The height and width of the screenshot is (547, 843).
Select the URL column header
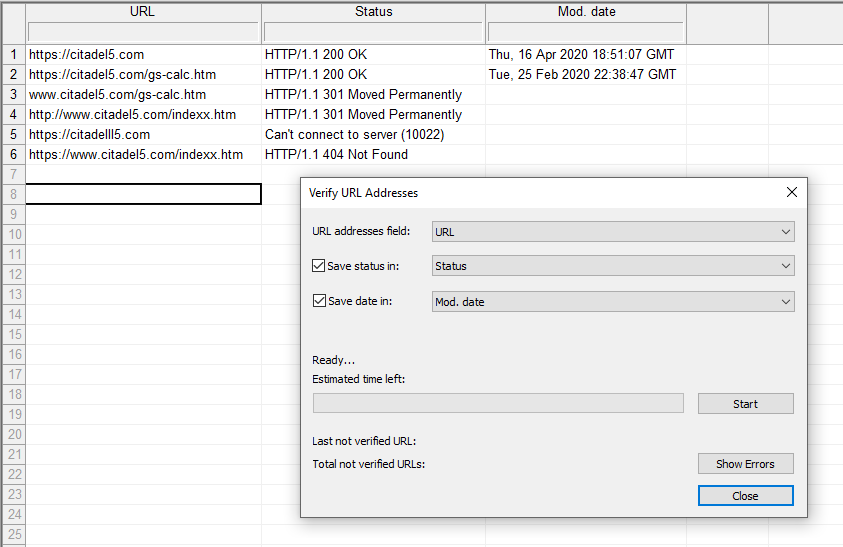143,12
